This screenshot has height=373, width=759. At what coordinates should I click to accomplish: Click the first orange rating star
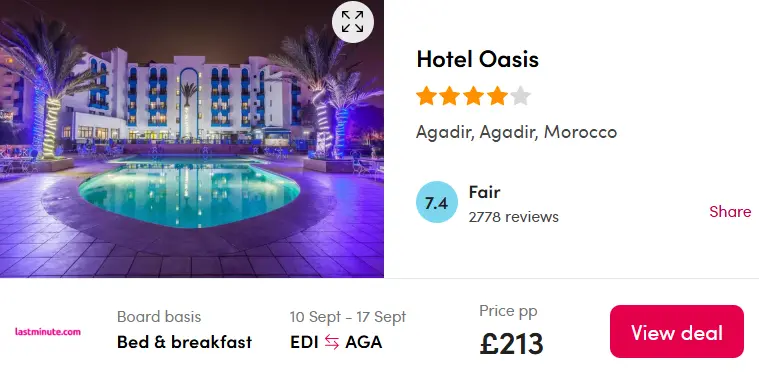426,96
